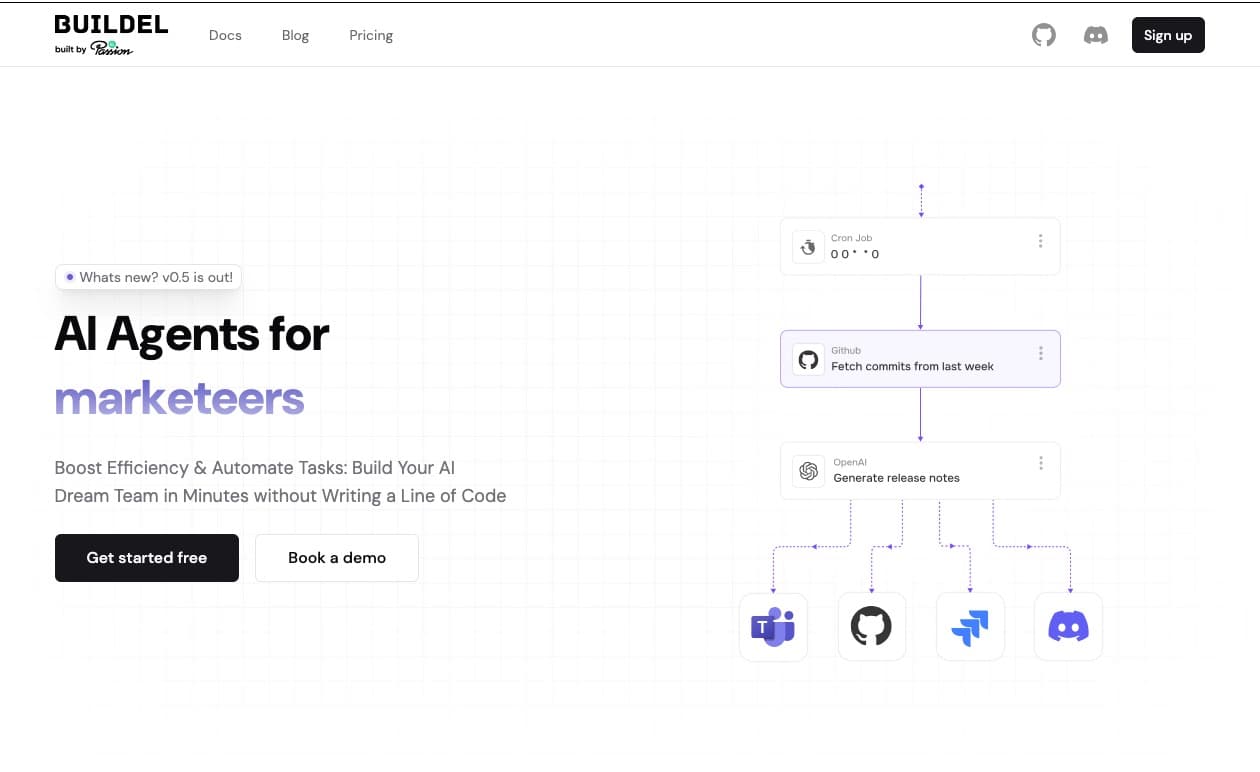Viewport: 1260px width, 772px height.
Task: Select the Cron Job '0 0 * * 0' node
Action: tap(920, 247)
